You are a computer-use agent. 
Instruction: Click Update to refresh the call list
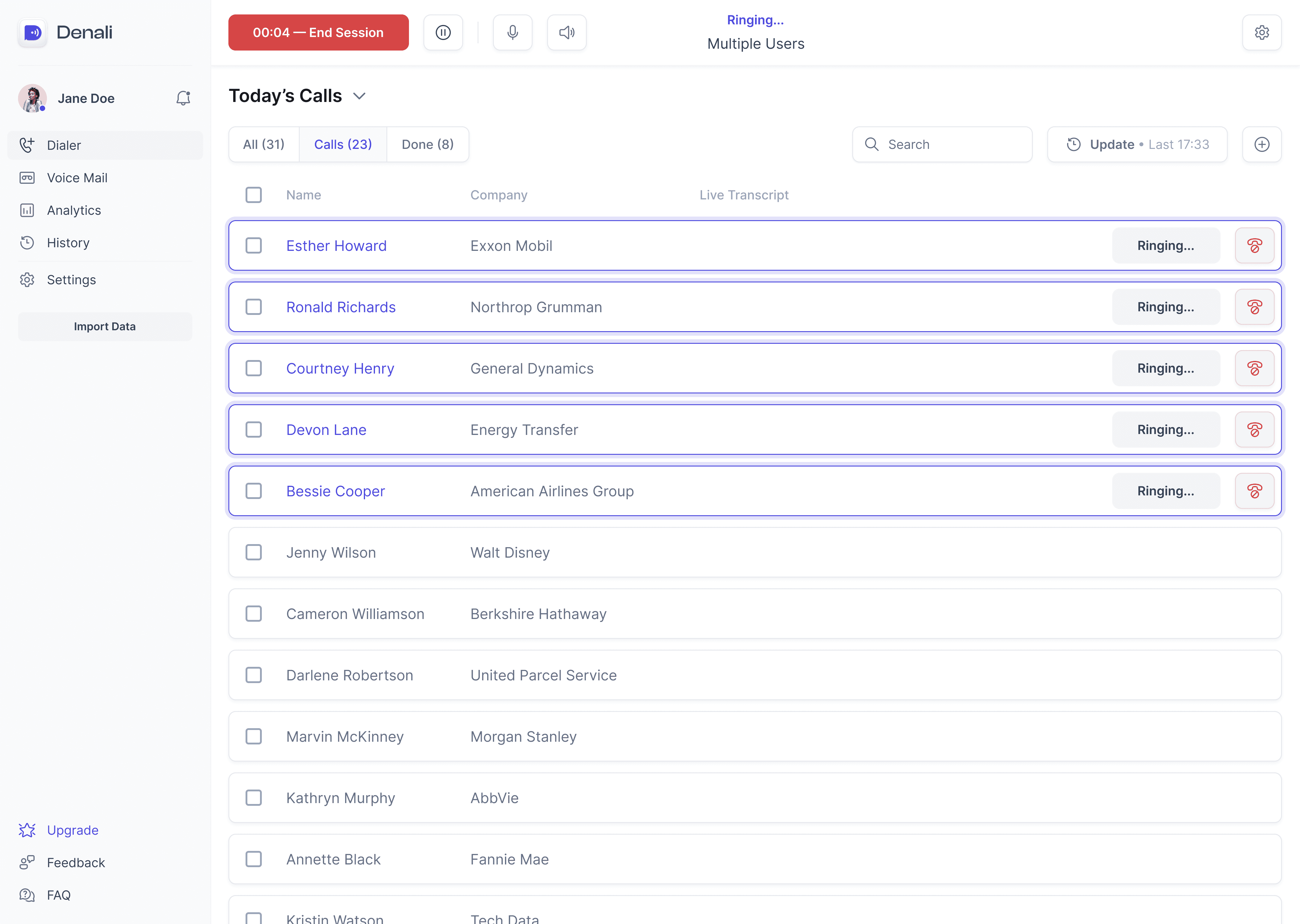(x=1137, y=144)
